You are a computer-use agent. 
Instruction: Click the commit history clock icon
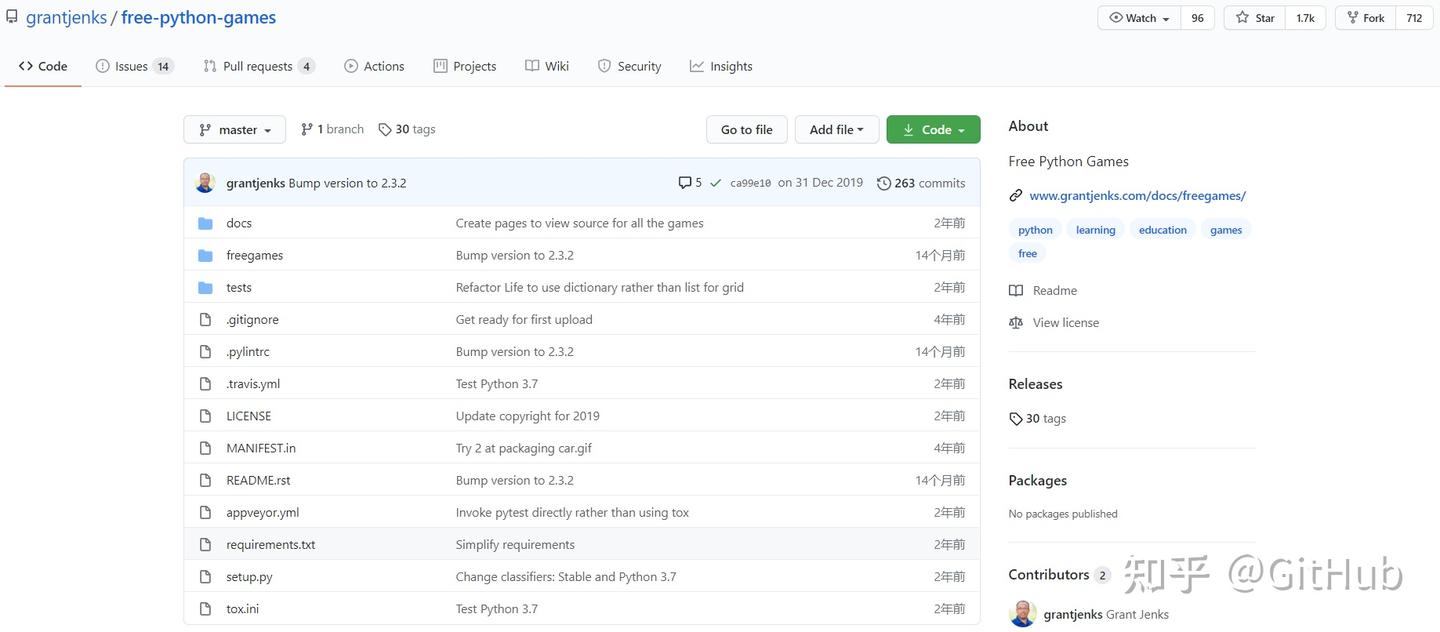(883, 183)
